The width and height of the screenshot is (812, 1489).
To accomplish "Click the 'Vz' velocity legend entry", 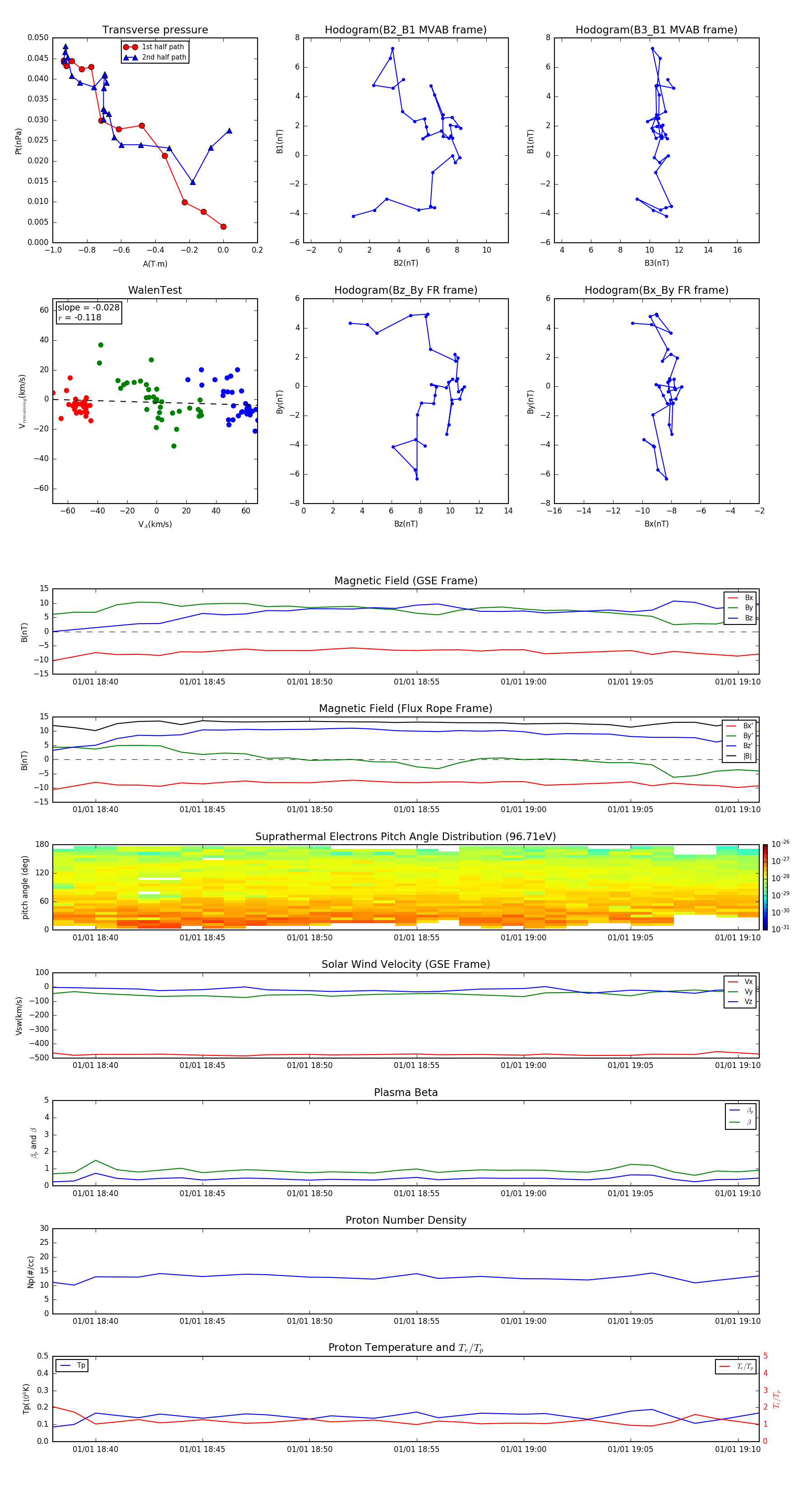I will (x=740, y=1002).
